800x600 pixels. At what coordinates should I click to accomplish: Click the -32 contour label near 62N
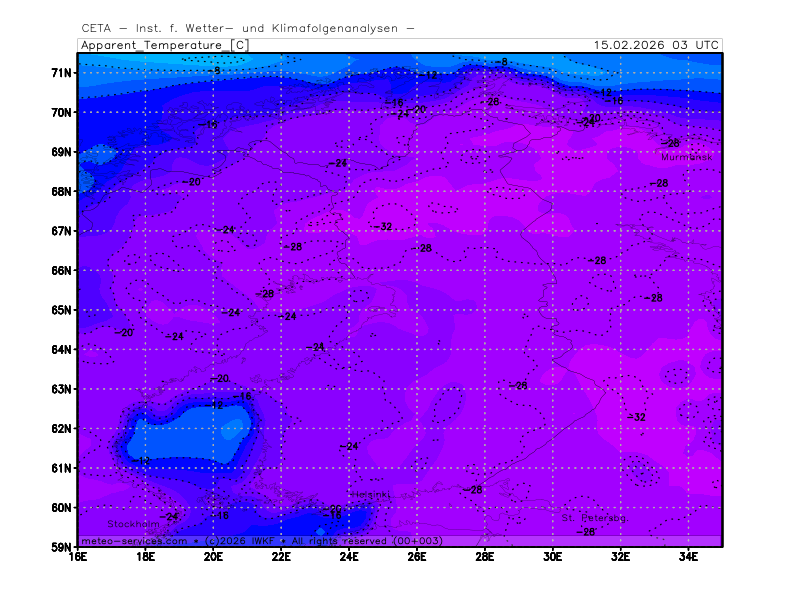click(x=636, y=417)
